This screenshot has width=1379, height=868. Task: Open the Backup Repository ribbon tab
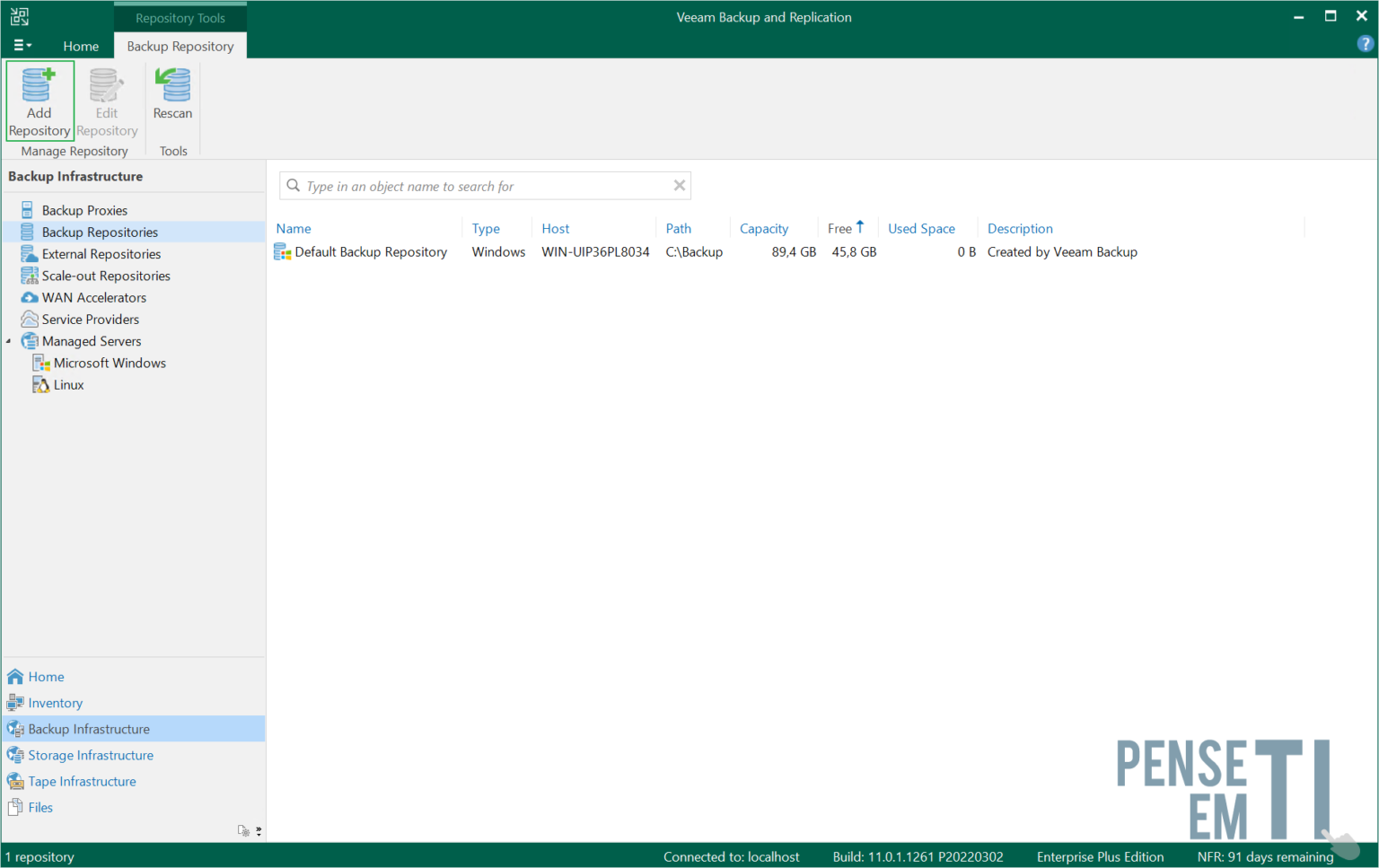[180, 45]
